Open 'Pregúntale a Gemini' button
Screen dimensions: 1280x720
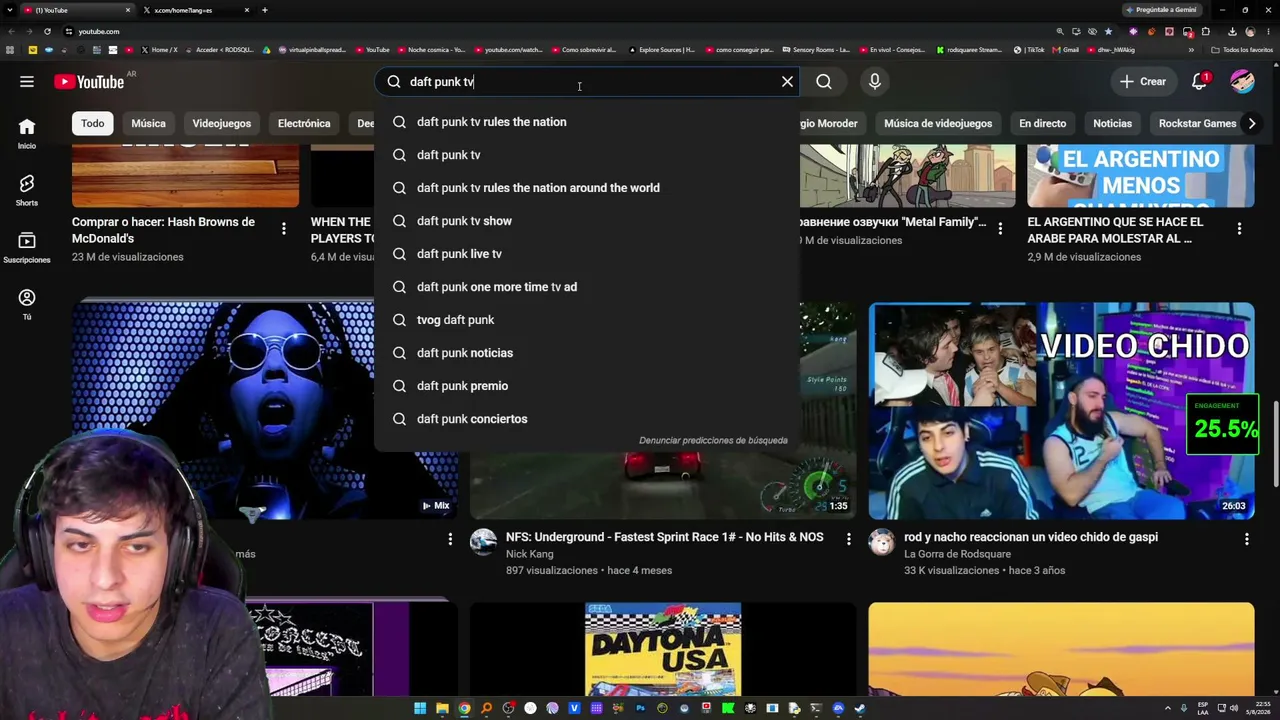[x=1161, y=10]
